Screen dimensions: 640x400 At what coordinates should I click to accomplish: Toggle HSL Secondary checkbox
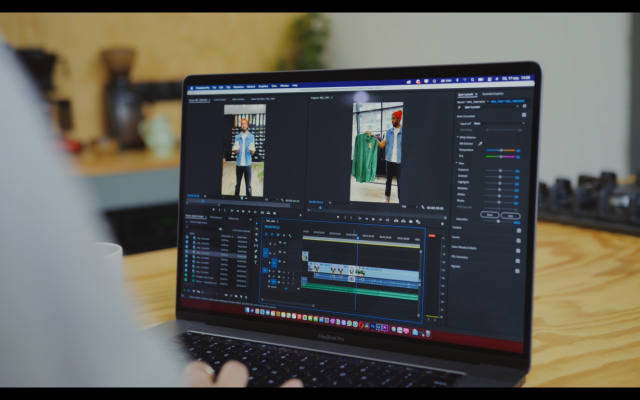(518, 261)
